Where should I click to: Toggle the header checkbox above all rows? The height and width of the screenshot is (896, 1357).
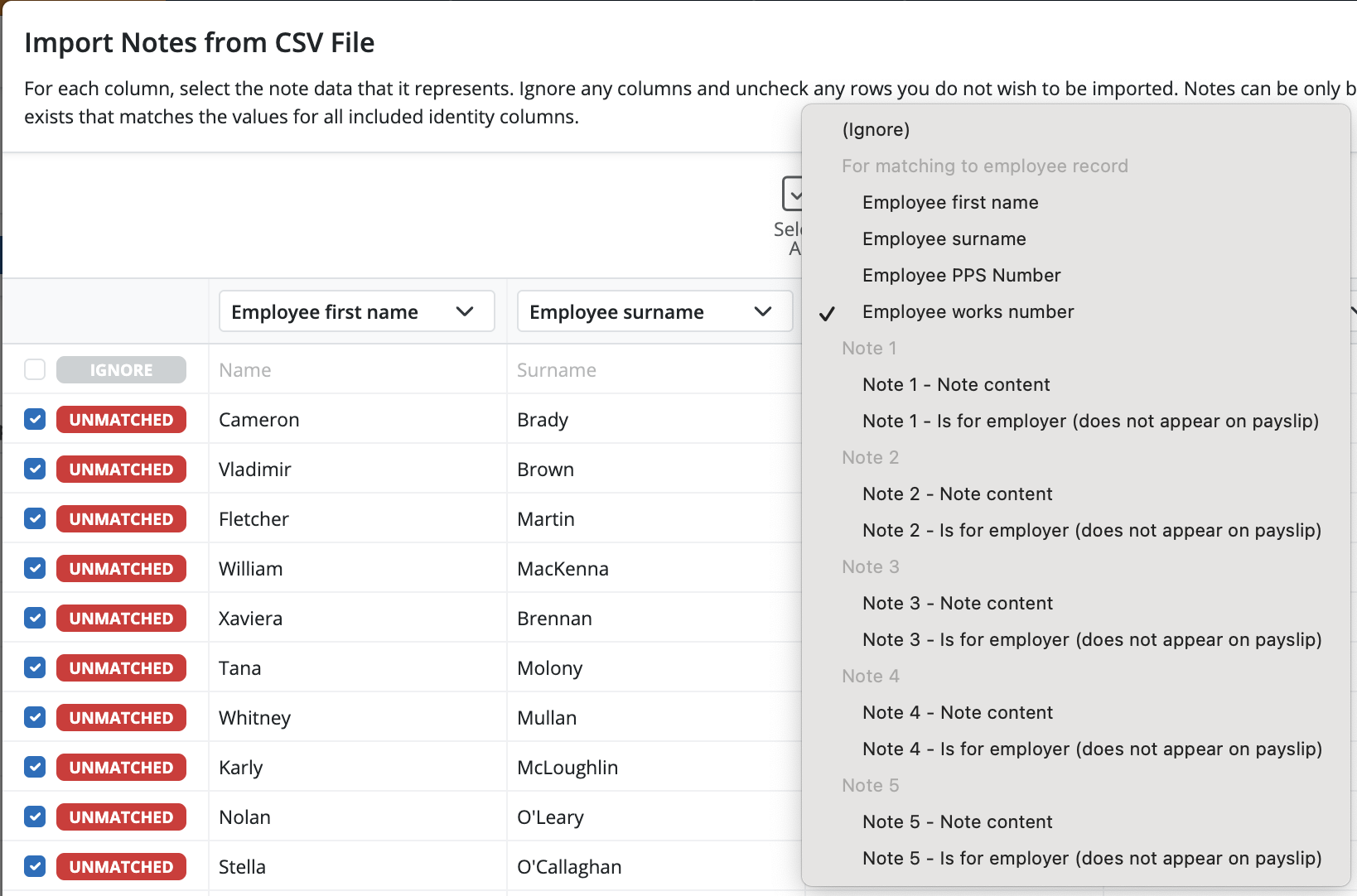pyautogui.click(x=34, y=369)
